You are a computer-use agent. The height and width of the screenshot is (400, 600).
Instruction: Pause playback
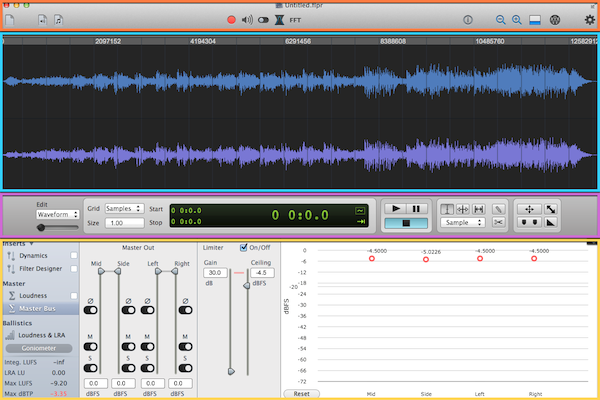click(417, 209)
